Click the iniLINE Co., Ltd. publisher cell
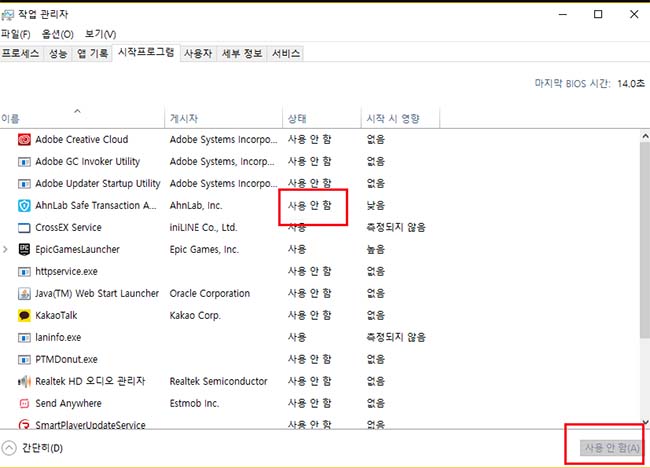The width and height of the screenshot is (650, 468). [203, 228]
